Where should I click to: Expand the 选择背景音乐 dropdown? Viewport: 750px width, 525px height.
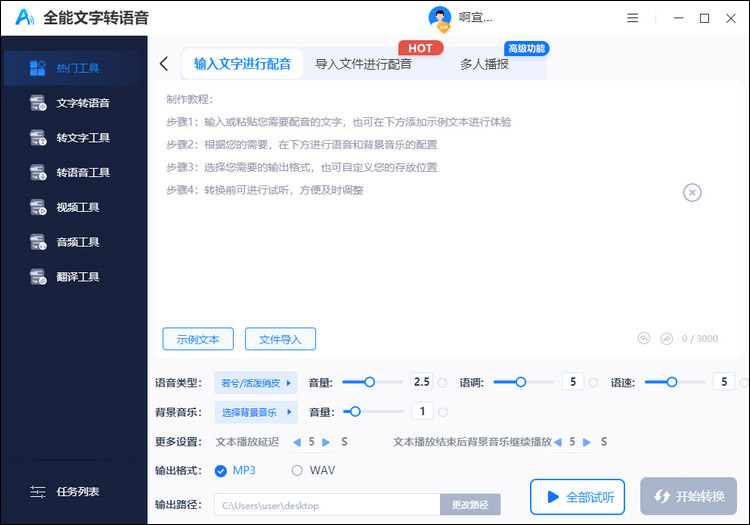[256, 411]
